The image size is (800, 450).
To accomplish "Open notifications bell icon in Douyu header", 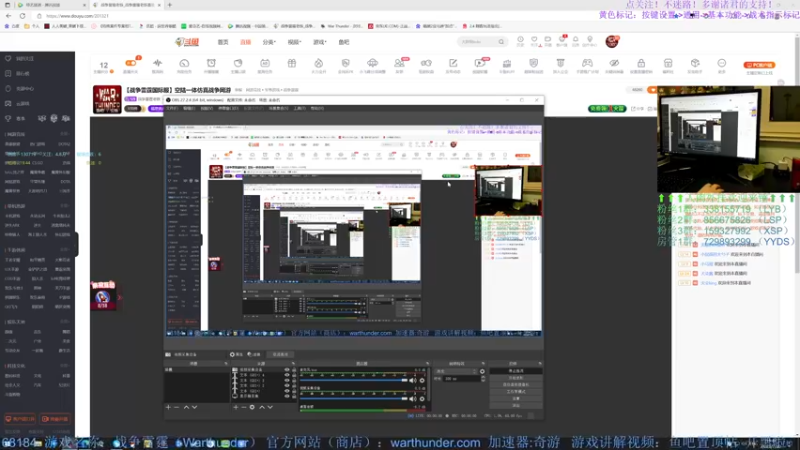I will pyautogui.click(x=576, y=39).
